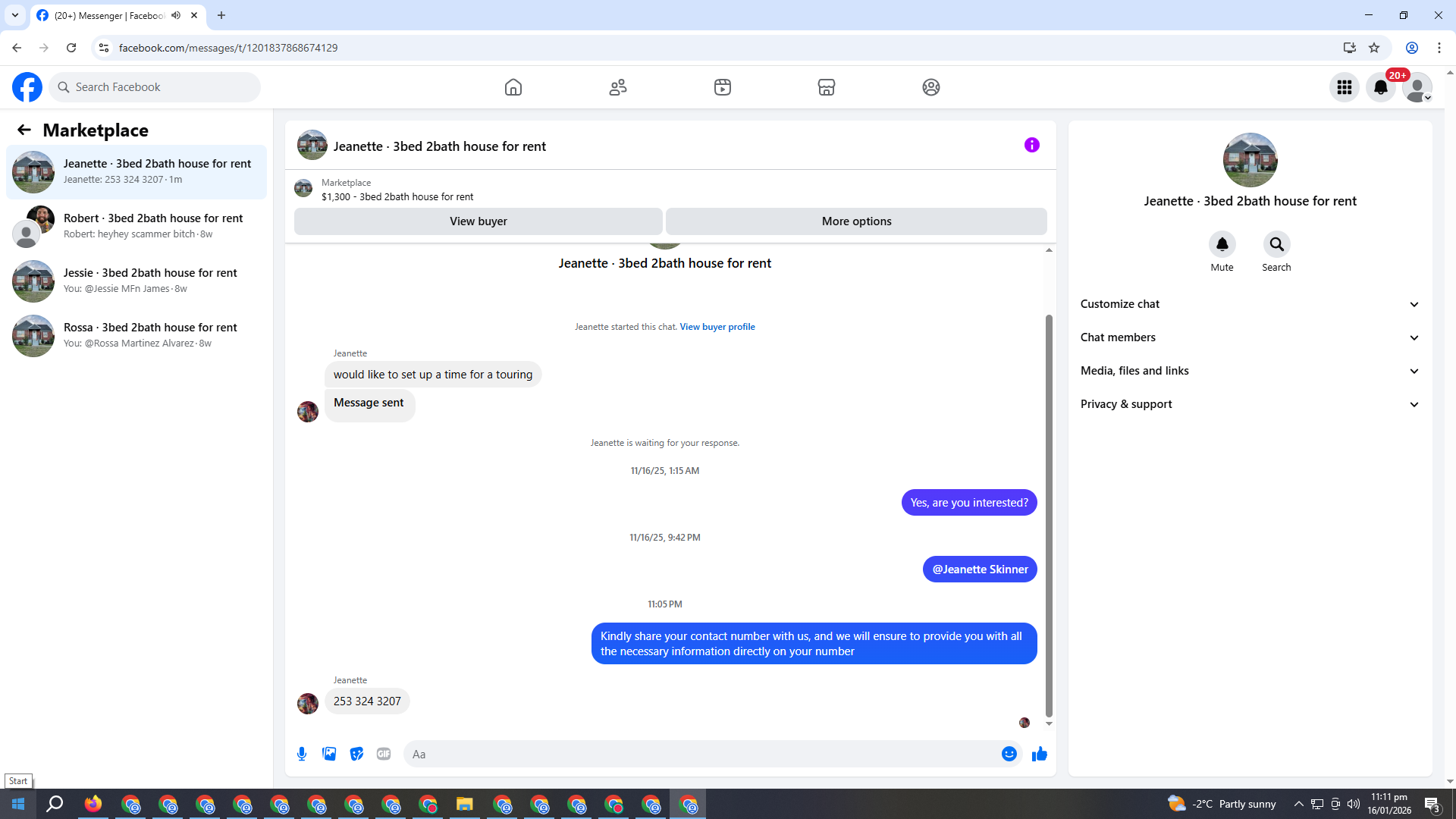The height and width of the screenshot is (819, 1456).
Task: Open the Facebook menu grid icon
Action: [x=1345, y=87]
